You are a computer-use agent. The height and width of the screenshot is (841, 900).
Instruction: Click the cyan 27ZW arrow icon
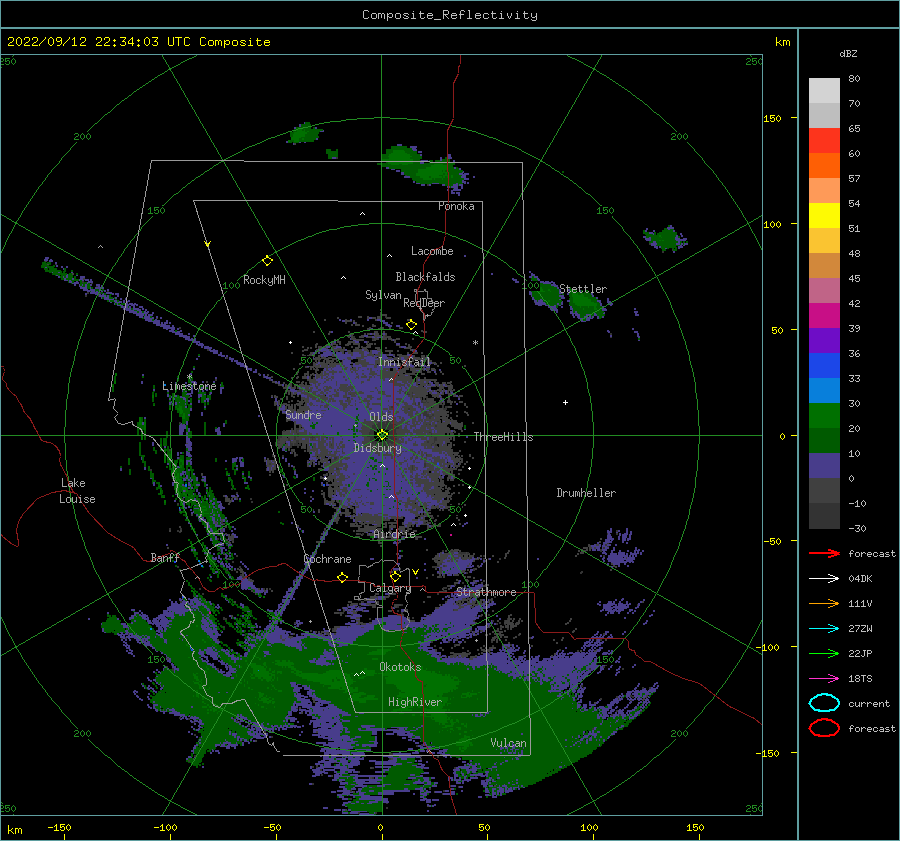click(824, 629)
